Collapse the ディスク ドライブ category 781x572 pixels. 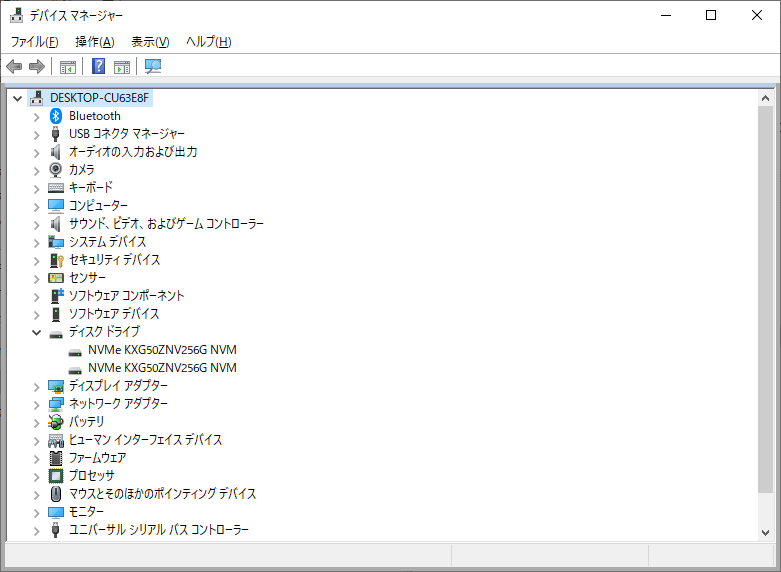tap(36, 332)
